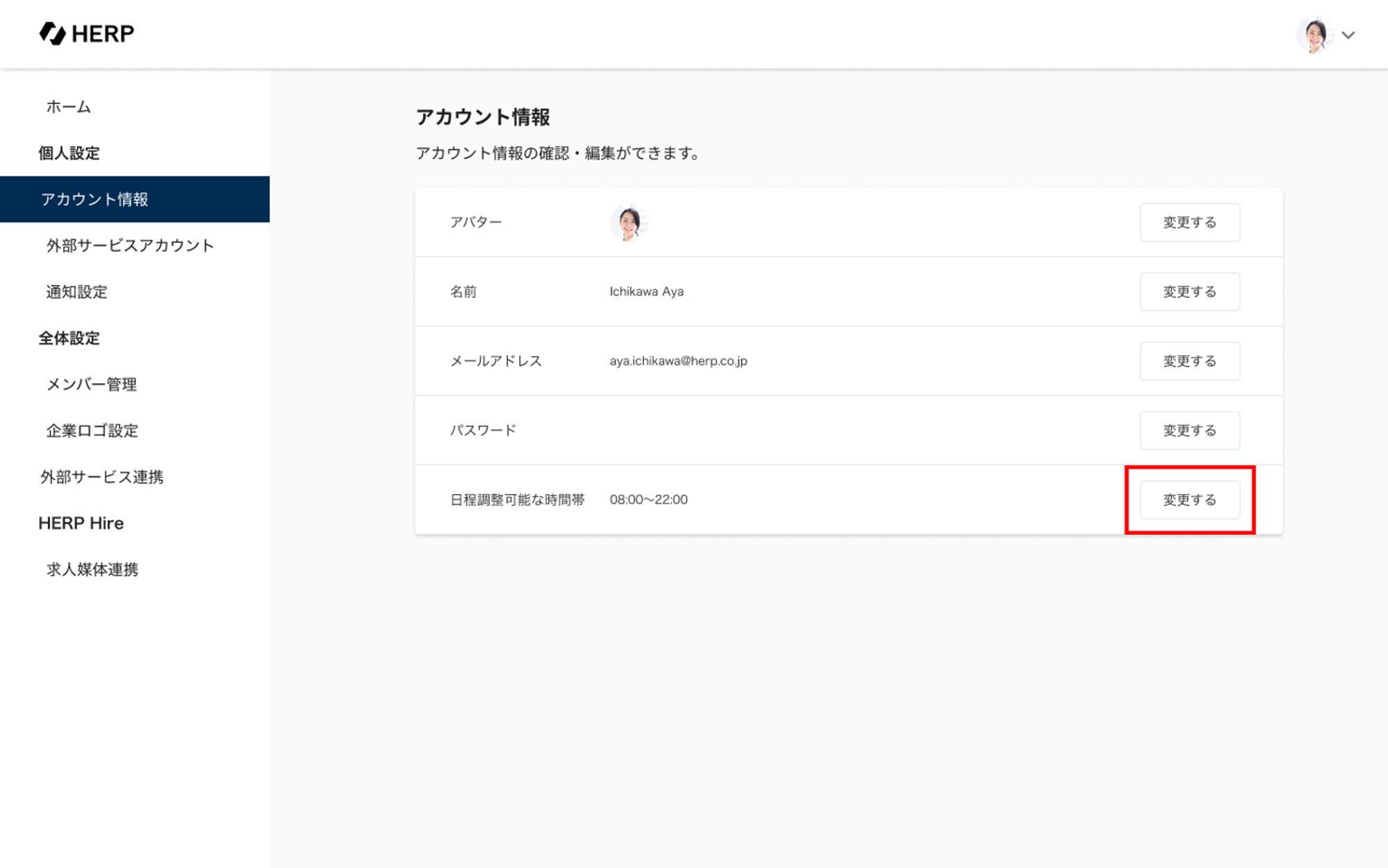Open メンバー管理 settings
The height and width of the screenshot is (868, 1388).
coord(92,384)
